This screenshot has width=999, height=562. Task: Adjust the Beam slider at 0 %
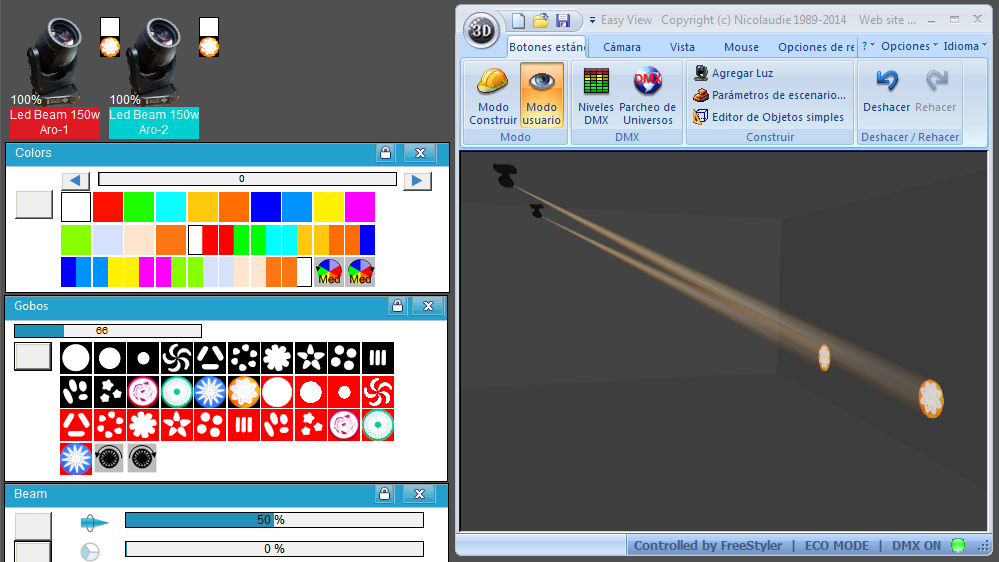click(275, 549)
